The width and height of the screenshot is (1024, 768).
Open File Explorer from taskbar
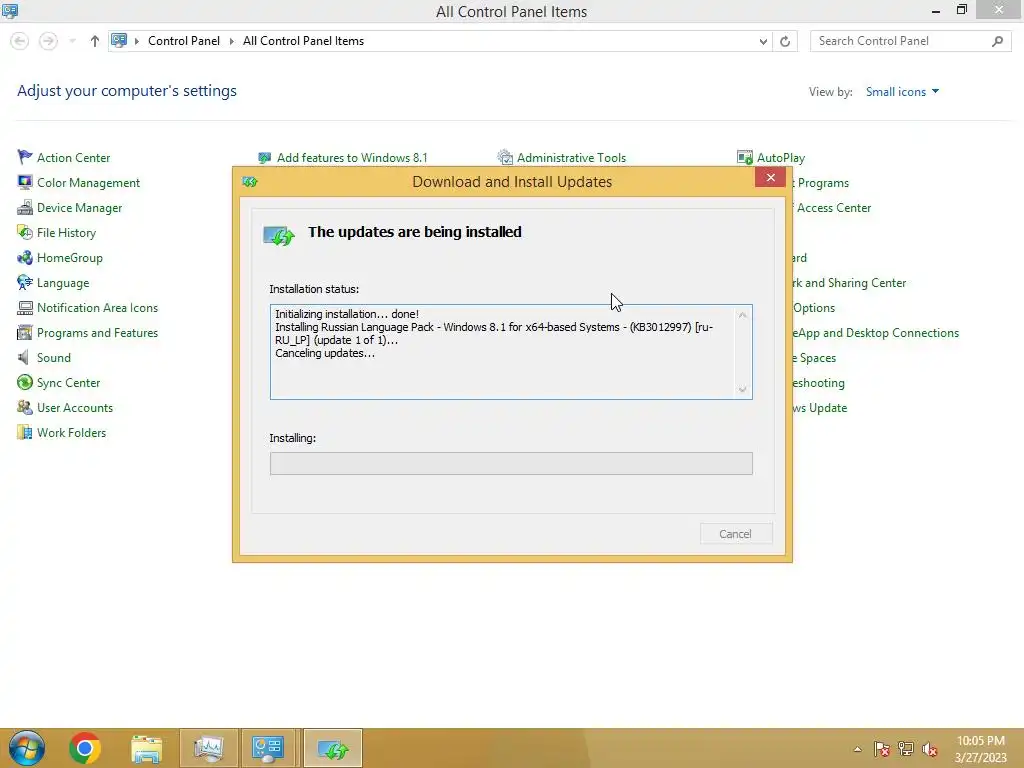[x=146, y=748]
